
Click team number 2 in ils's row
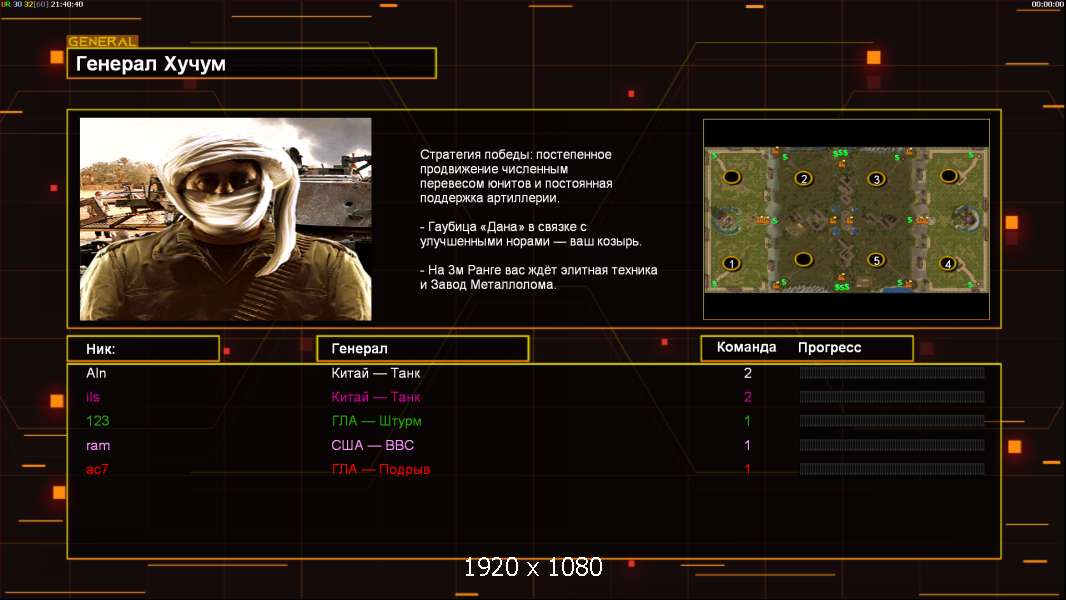[x=748, y=397]
